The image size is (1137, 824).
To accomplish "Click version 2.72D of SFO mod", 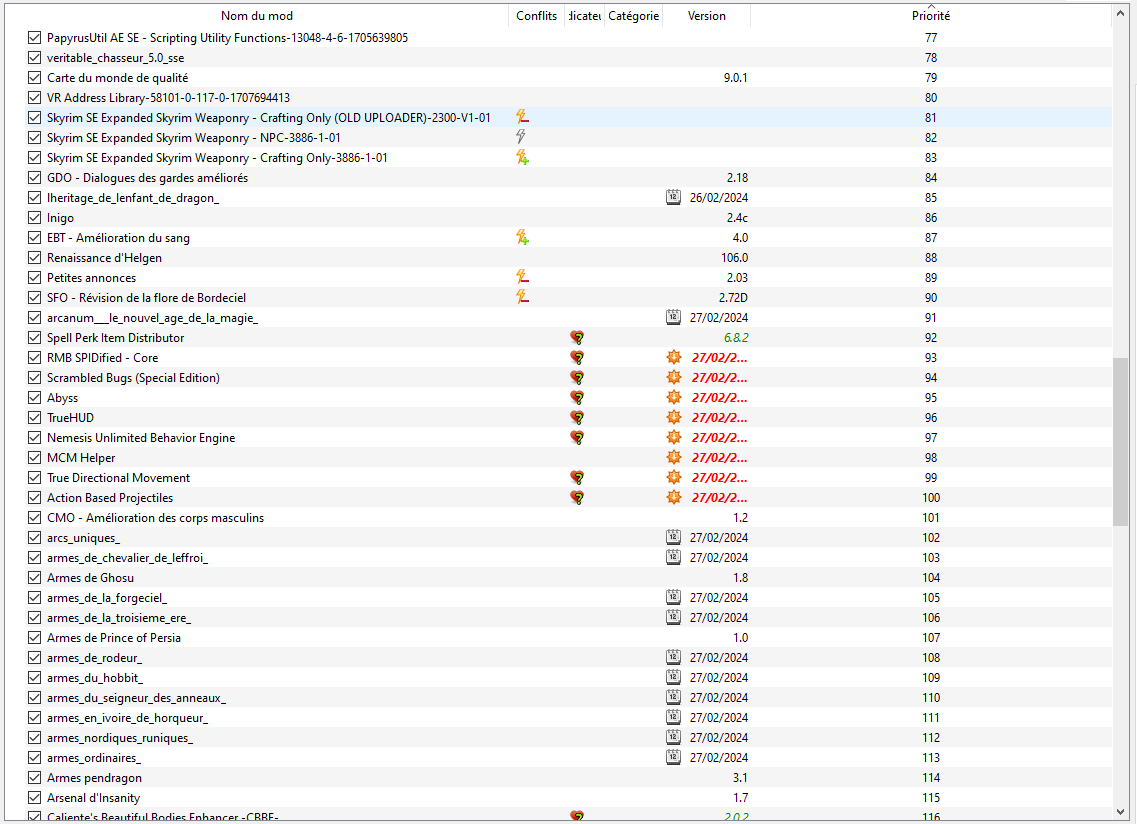I will tap(733, 297).
